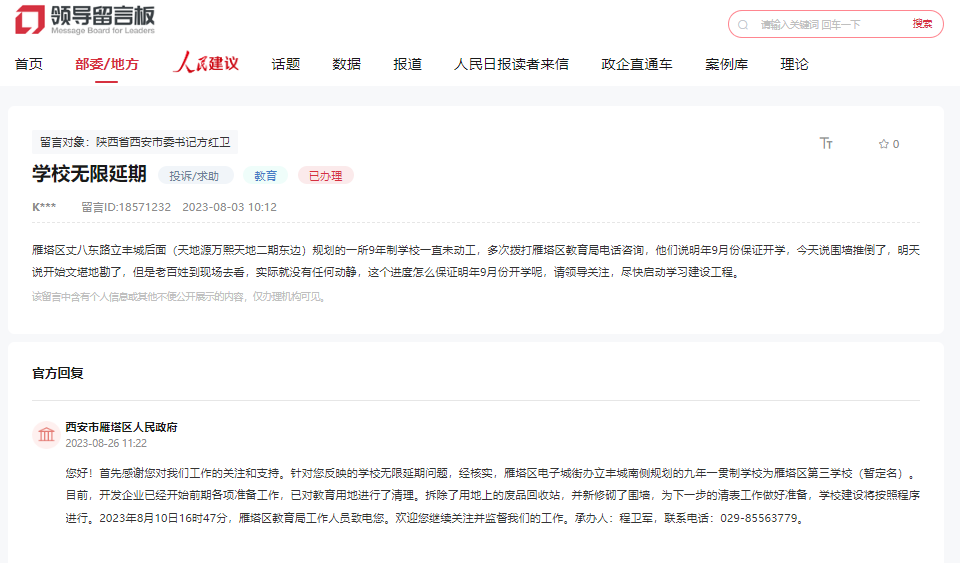Click the gray privacy notice text
Viewport: 960px width, 563px height.
pos(180,297)
